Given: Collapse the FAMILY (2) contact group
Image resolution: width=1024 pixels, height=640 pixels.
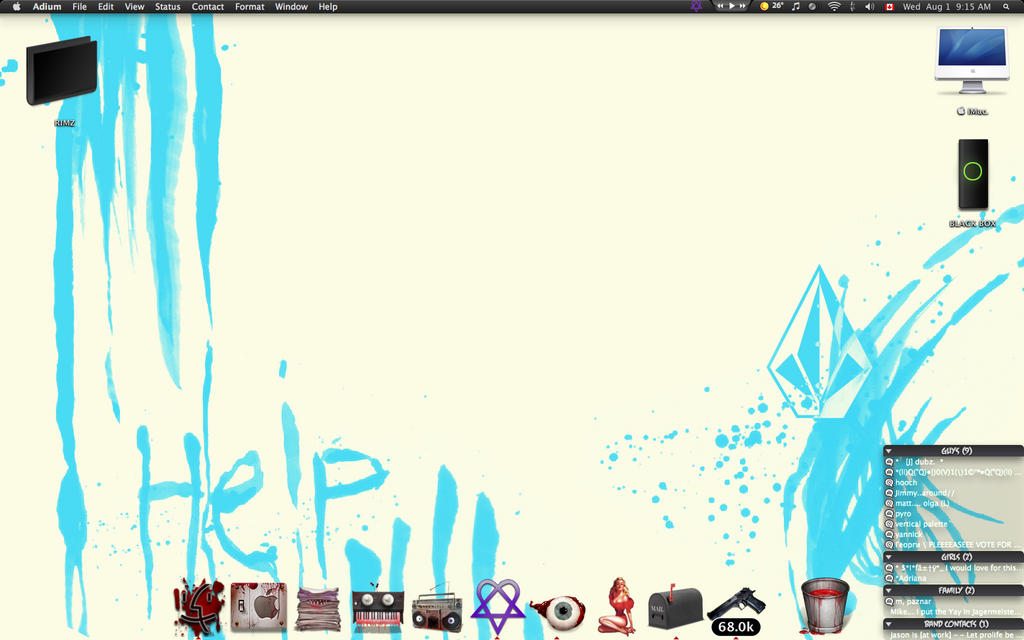Looking at the screenshot, I should (889, 590).
